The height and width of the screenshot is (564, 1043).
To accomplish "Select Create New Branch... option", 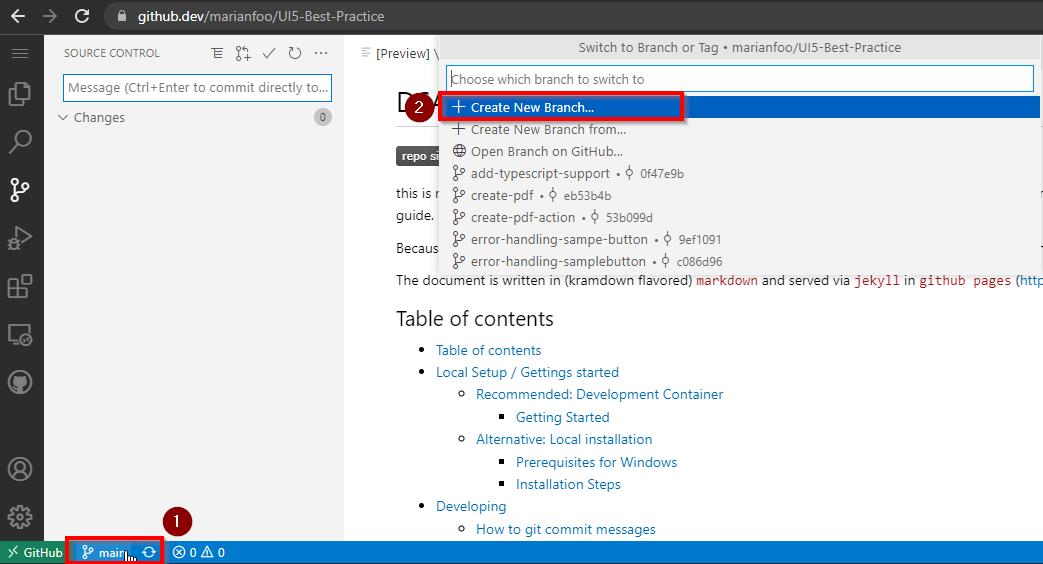I will coord(740,107).
